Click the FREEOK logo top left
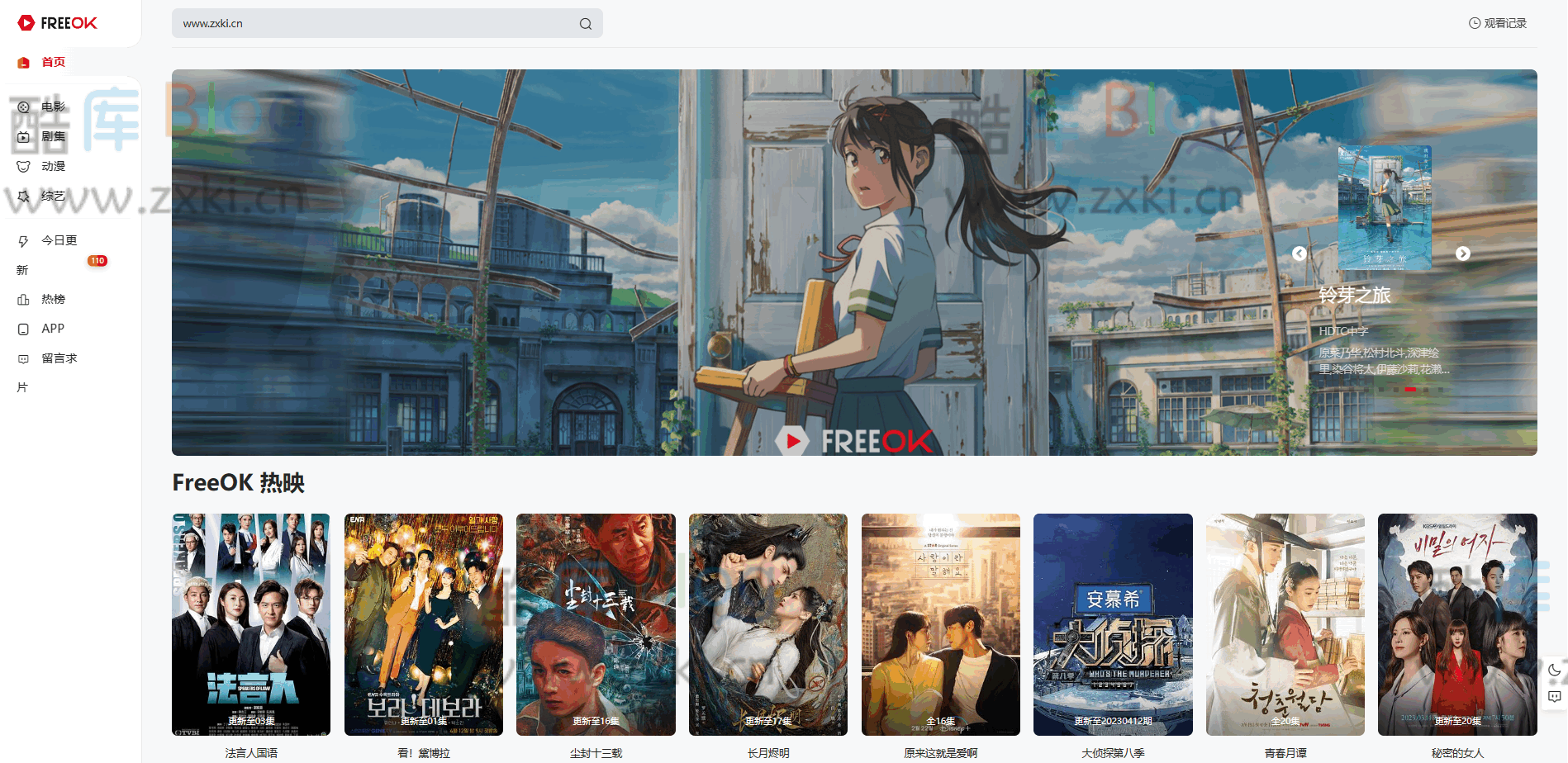The width and height of the screenshot is (1568, 763). (x=58, y=22)
